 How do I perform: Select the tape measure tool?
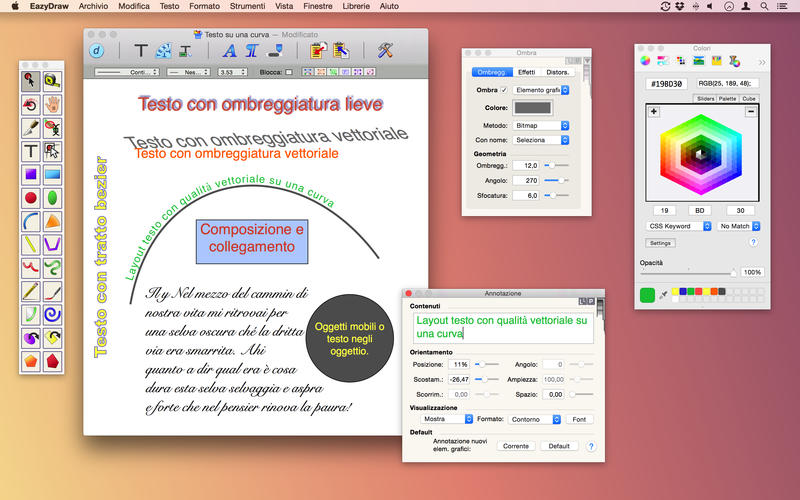click(53, 81)
